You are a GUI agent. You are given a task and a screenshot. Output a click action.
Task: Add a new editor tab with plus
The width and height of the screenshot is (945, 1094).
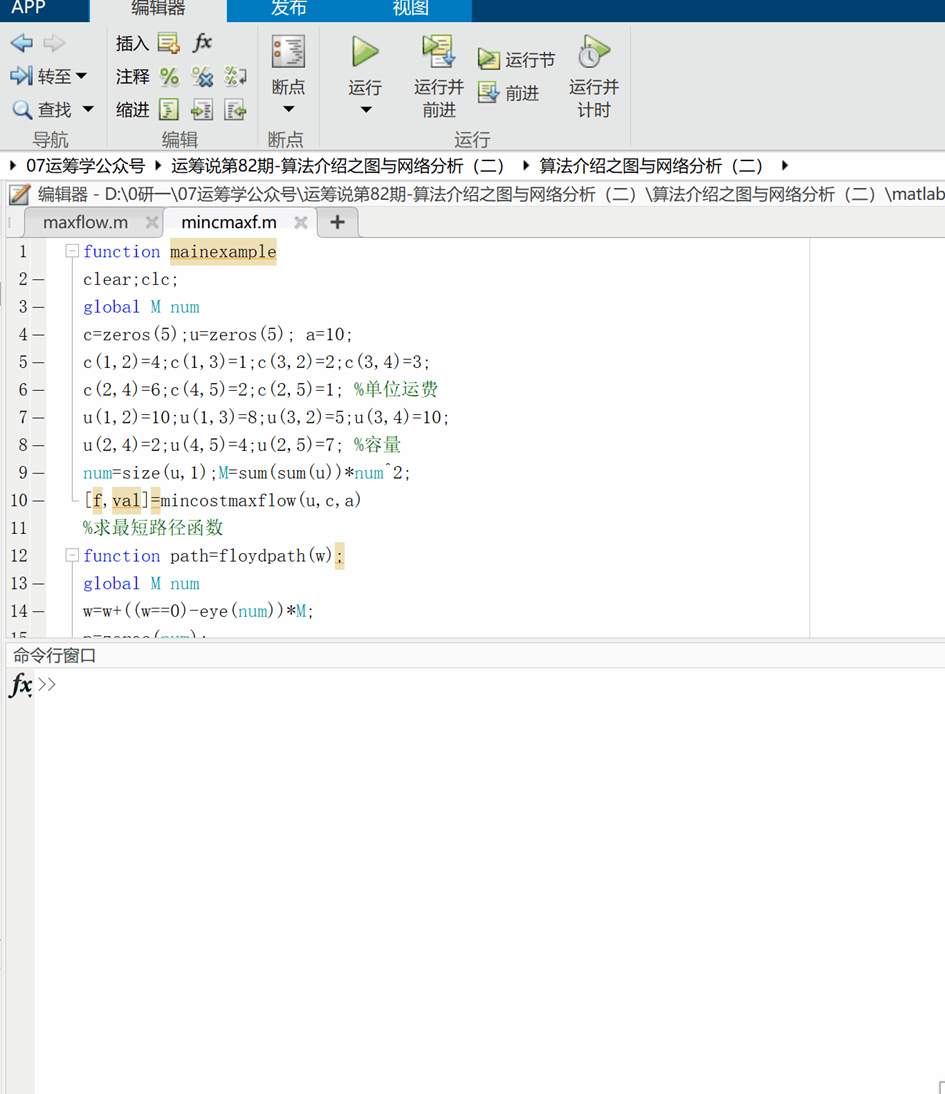[337, 222]
